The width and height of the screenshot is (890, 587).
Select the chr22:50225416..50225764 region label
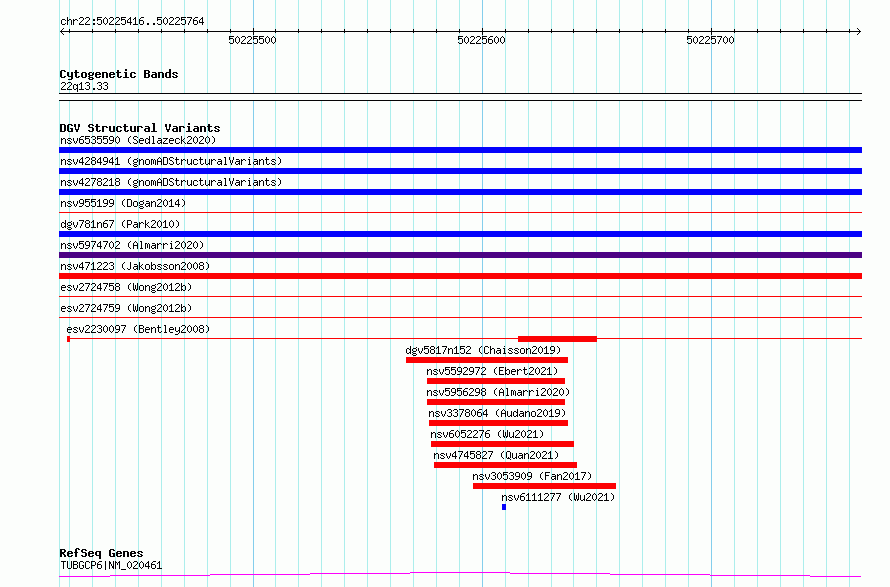[x=132, y=21]
